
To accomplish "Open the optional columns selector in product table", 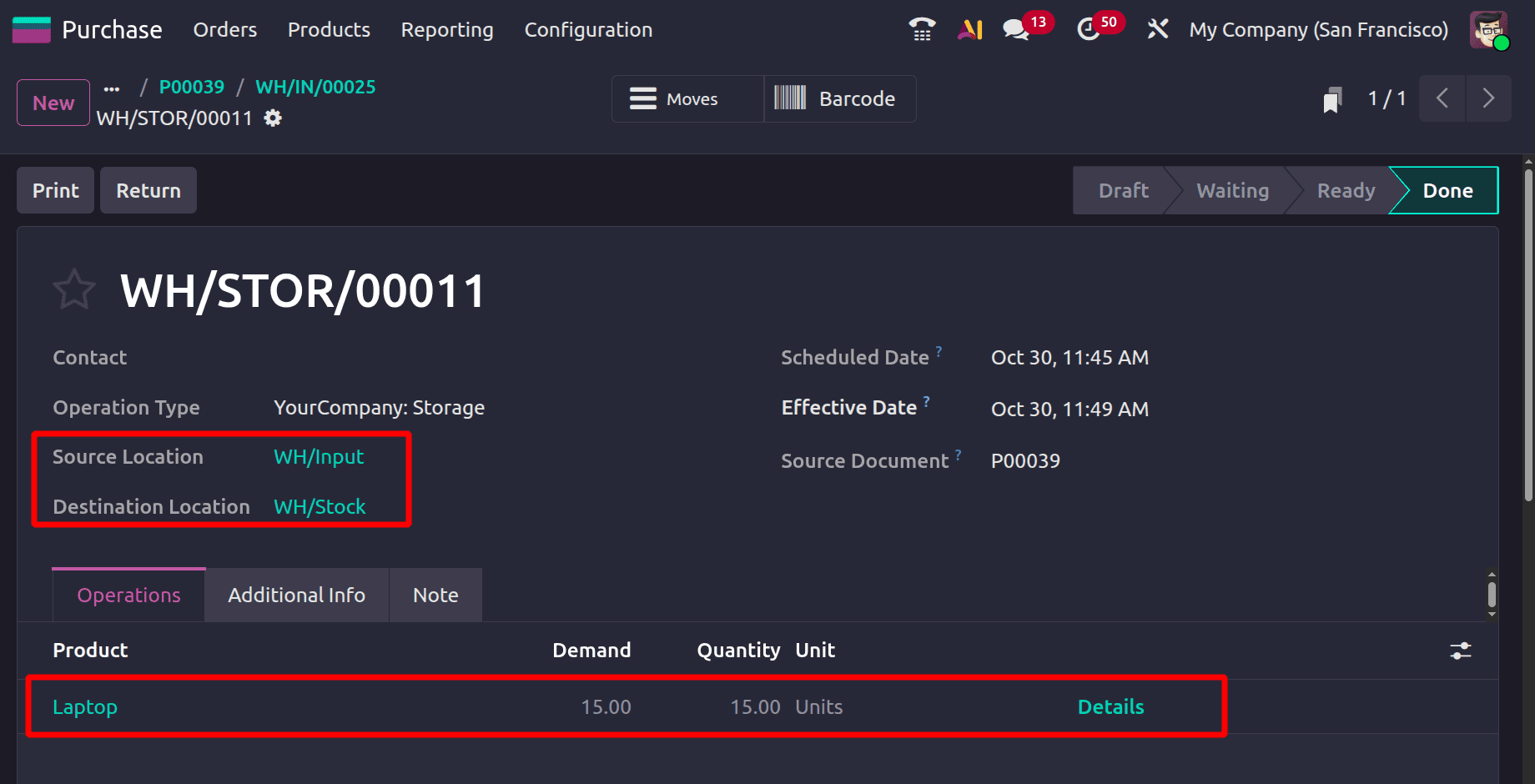I will pos(1461,651).
